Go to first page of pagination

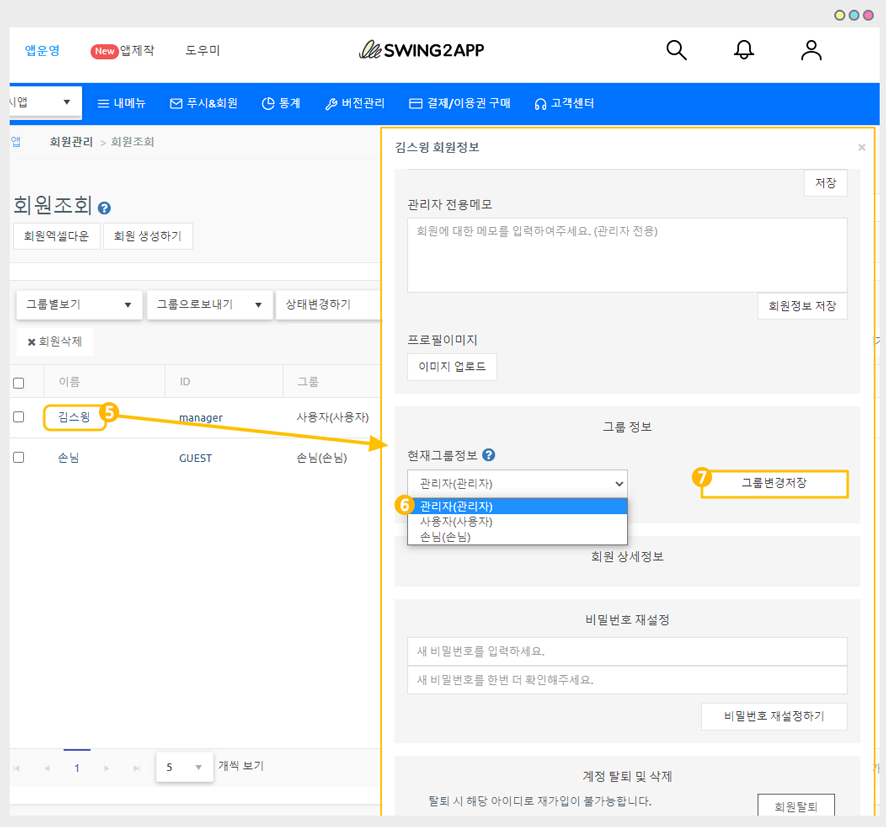coord(16,768)
